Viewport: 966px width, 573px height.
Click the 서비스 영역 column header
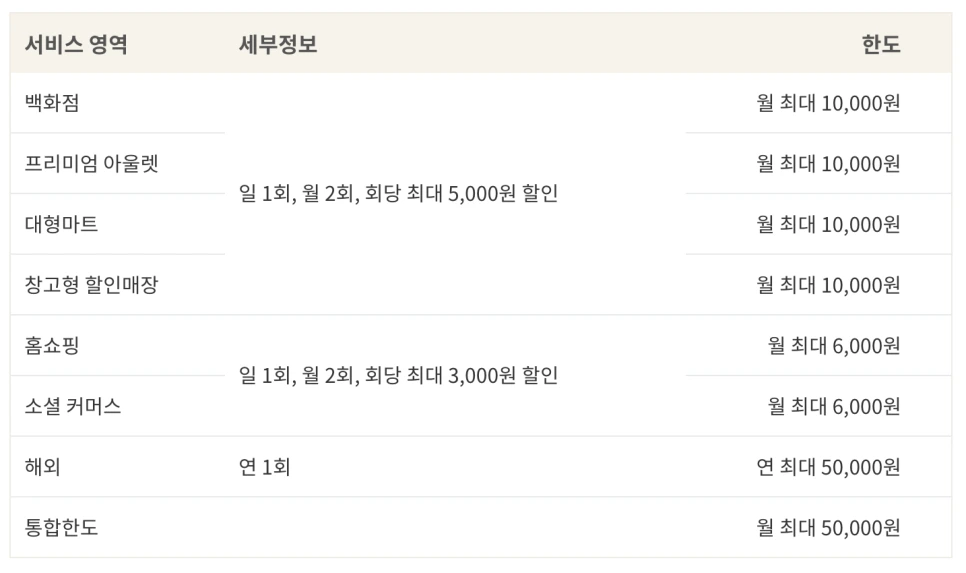click(76, 44)
